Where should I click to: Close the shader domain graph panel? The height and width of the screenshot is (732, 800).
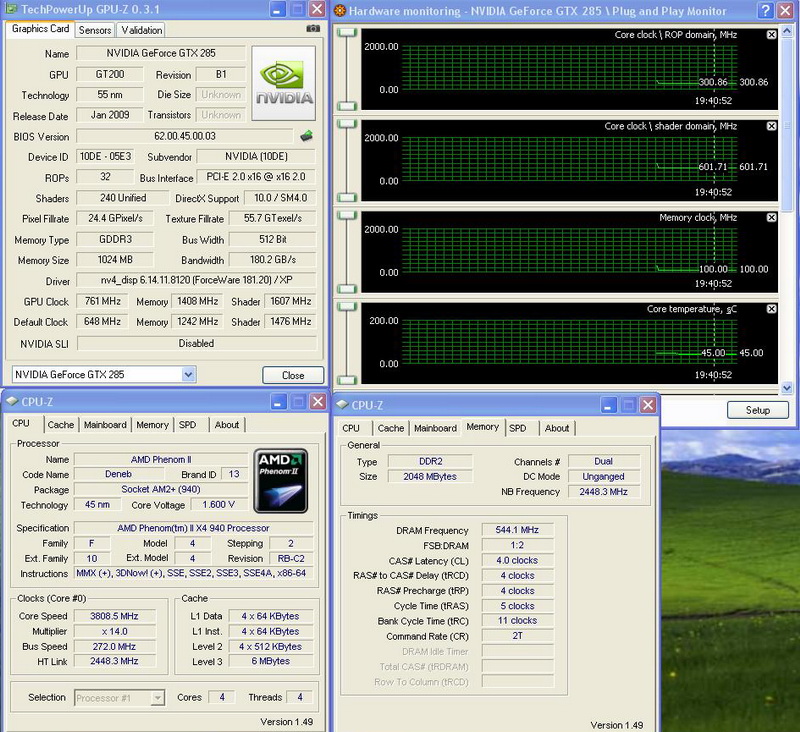(771, 126)
